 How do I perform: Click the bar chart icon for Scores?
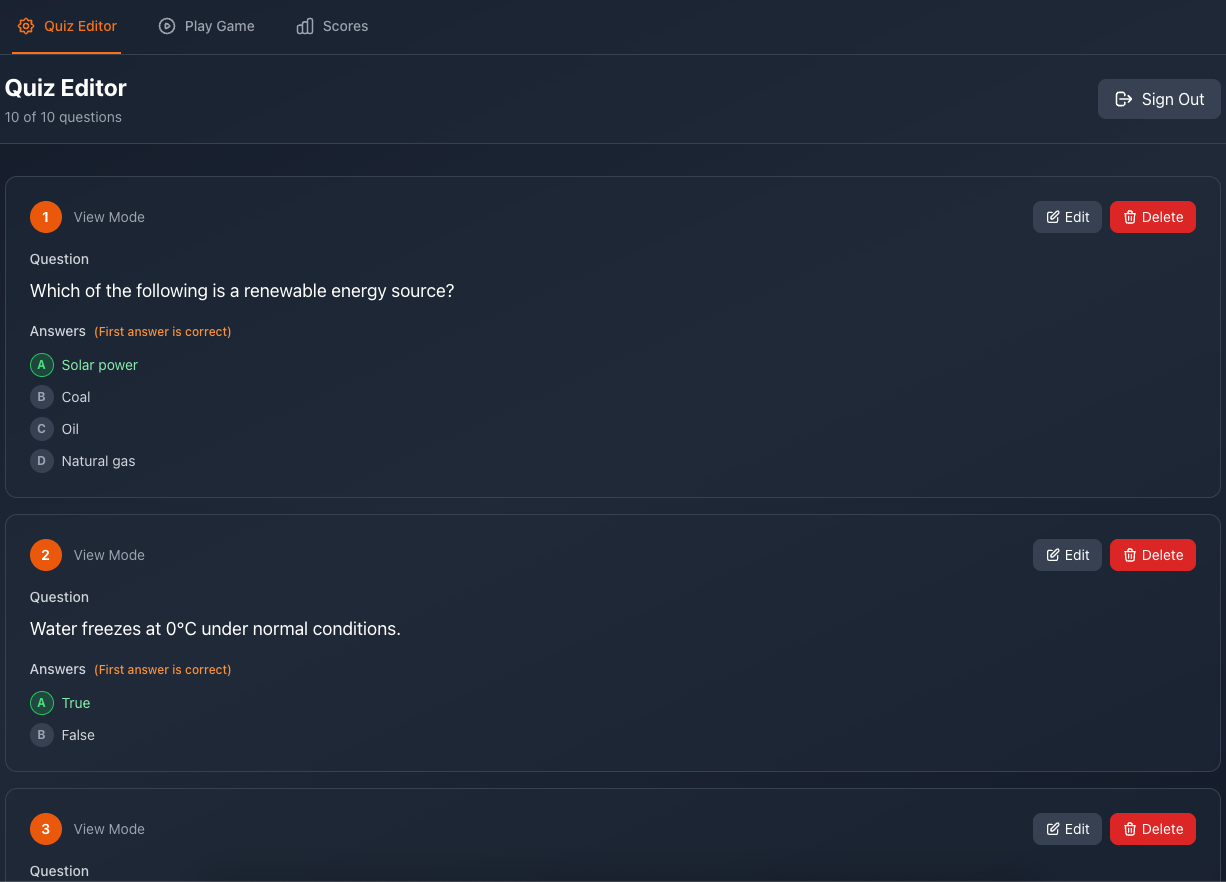coord(305,26)
